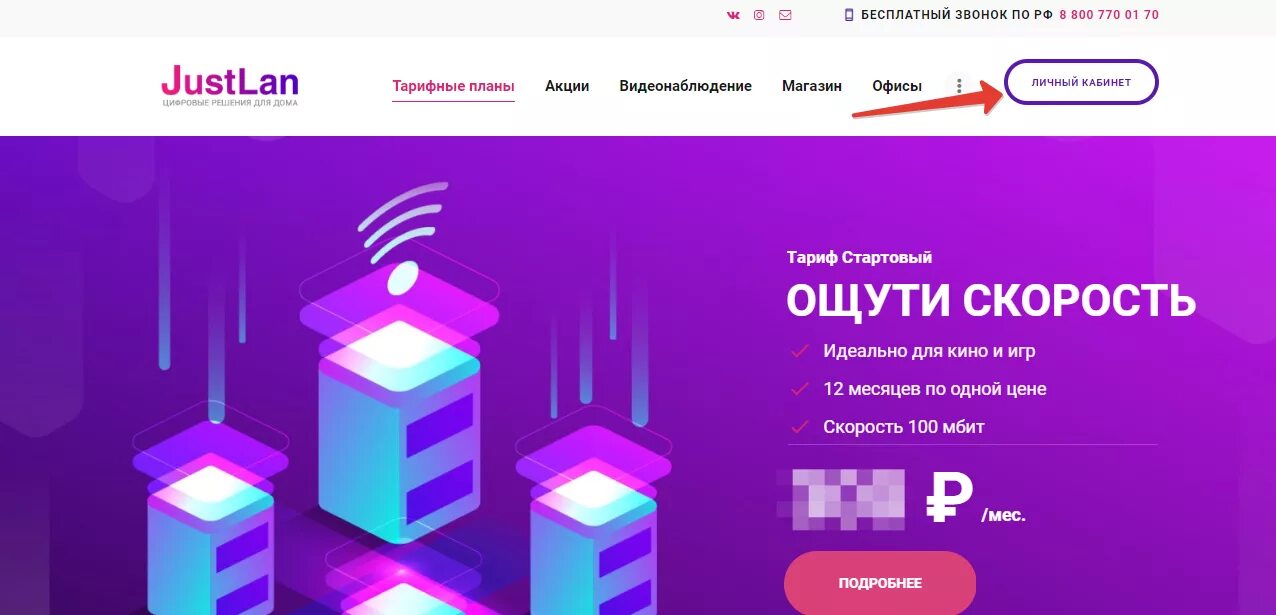Click the email envelope icon
The image size is (1276, 615).
tap(785, 15)
